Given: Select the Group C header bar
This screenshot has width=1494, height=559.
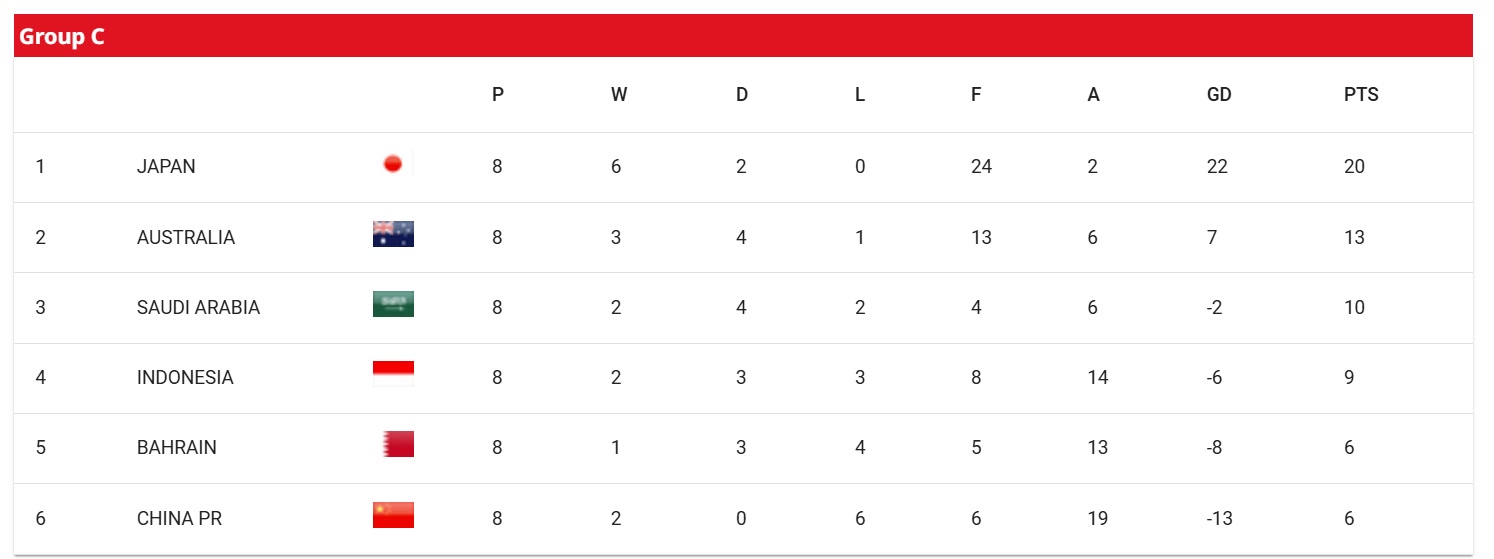Looking at the screenshot, I should [x=743, y=36].
